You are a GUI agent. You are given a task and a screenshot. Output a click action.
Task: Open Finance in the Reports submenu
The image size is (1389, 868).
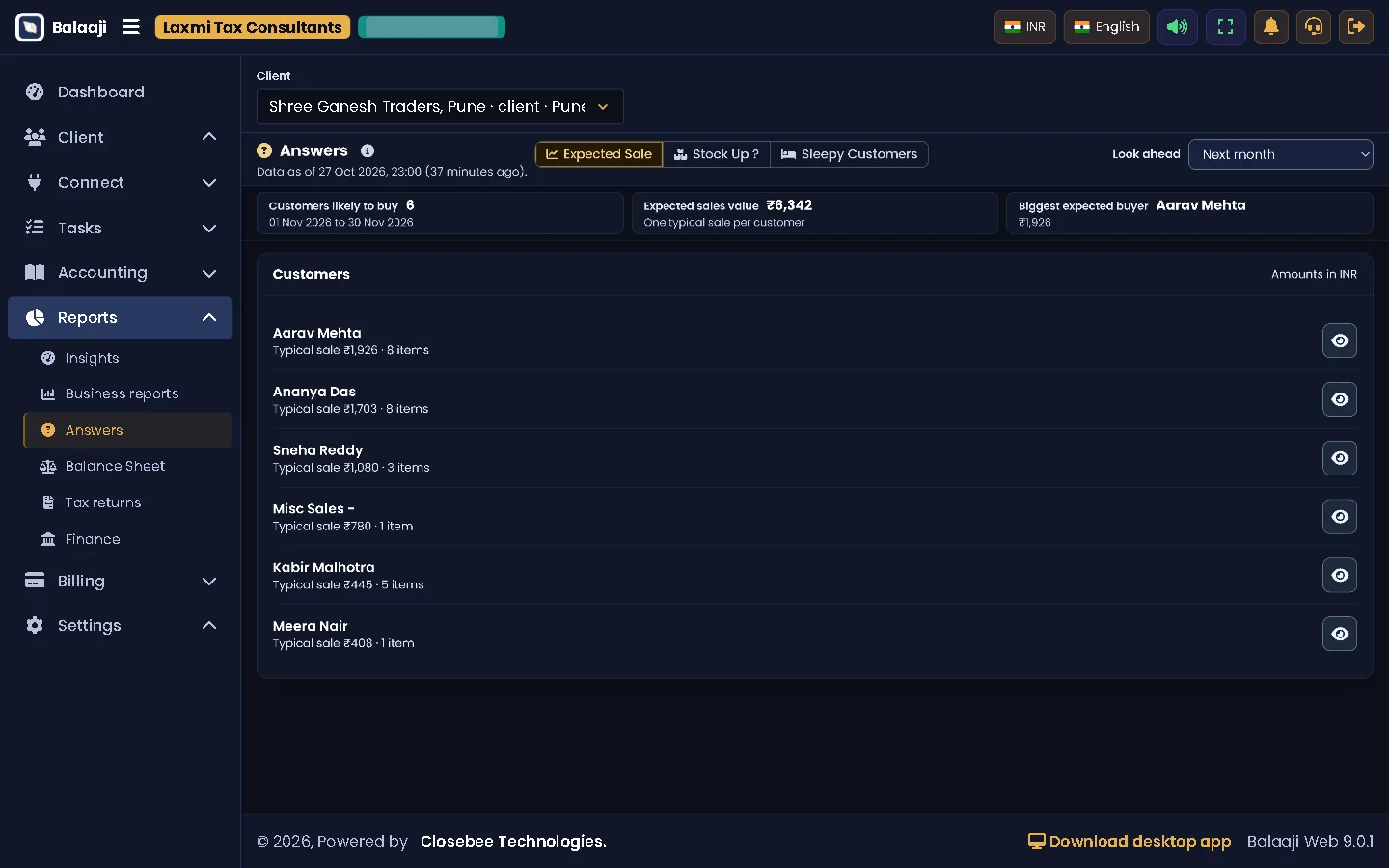click(127, 539)
